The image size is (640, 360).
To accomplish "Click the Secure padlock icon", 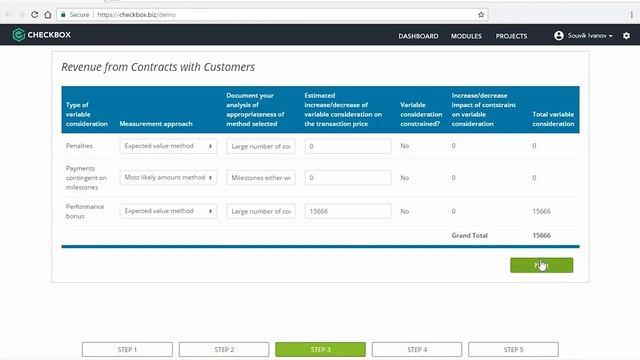I will [63, 15].
